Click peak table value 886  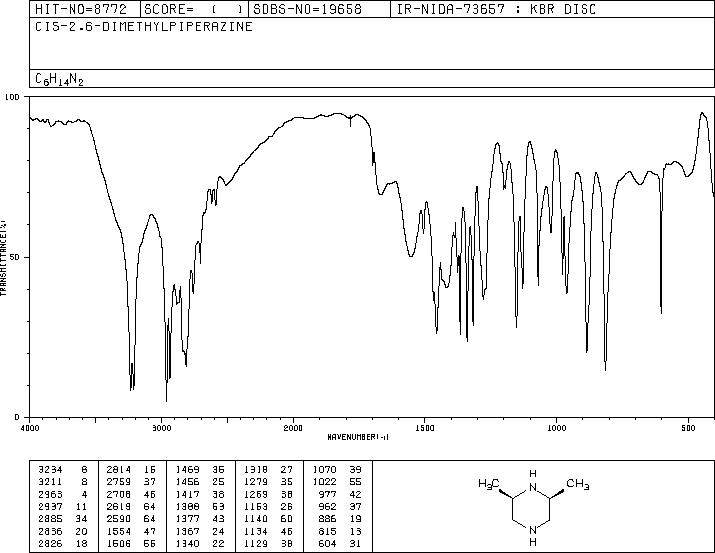(328, 519)
